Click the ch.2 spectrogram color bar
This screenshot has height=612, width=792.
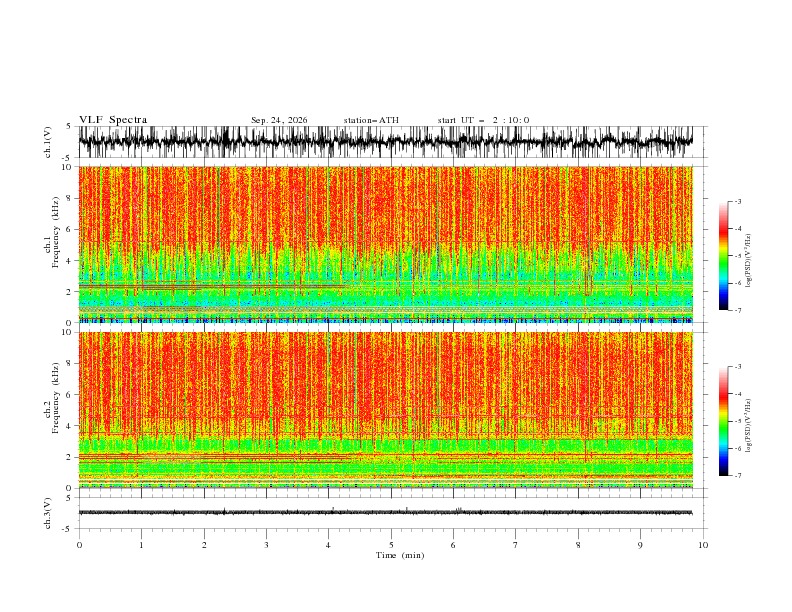tap(723, 421)
